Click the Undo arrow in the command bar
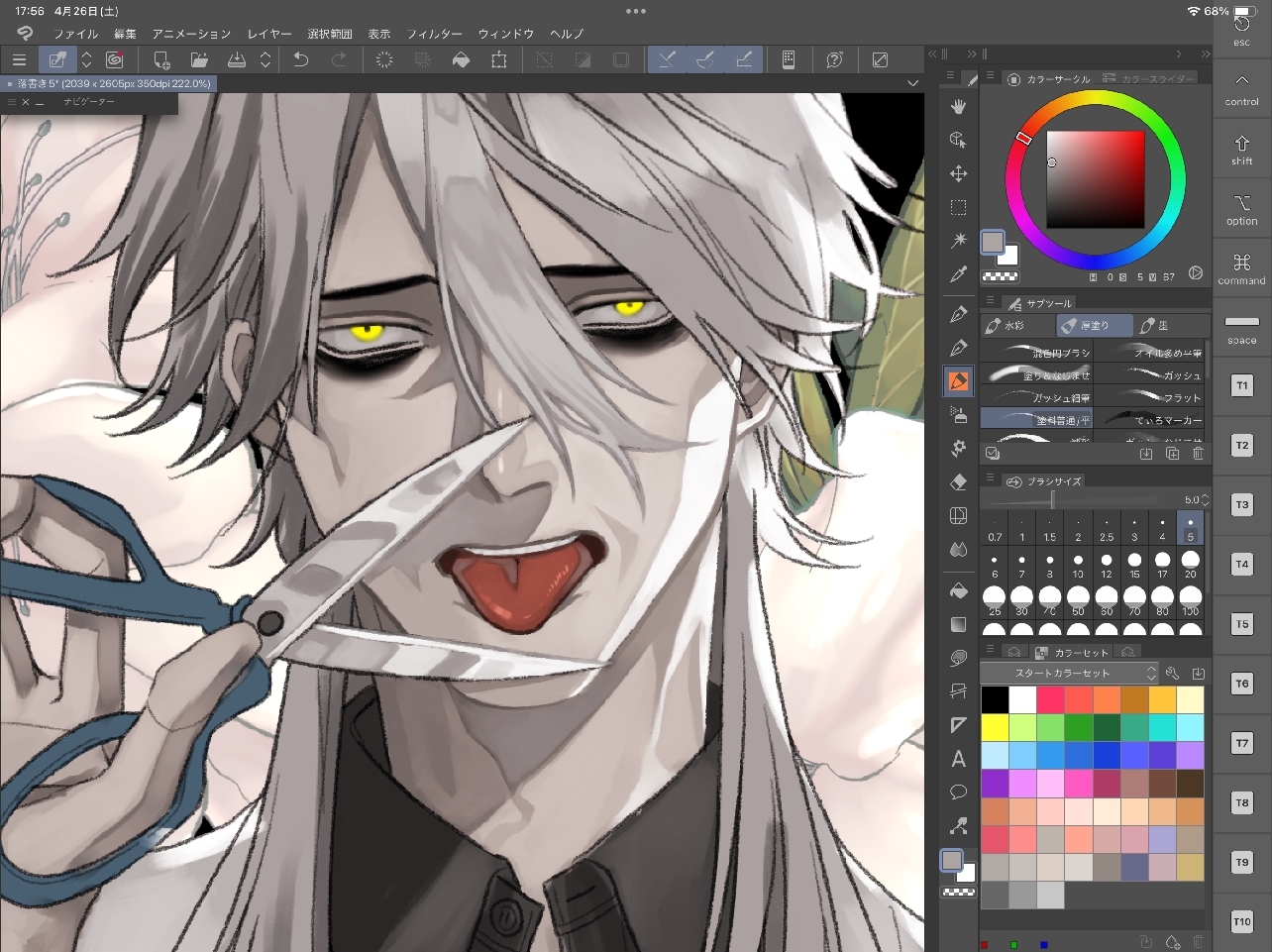Screen dimensions: 1272x952 click(x=301, y=60)
